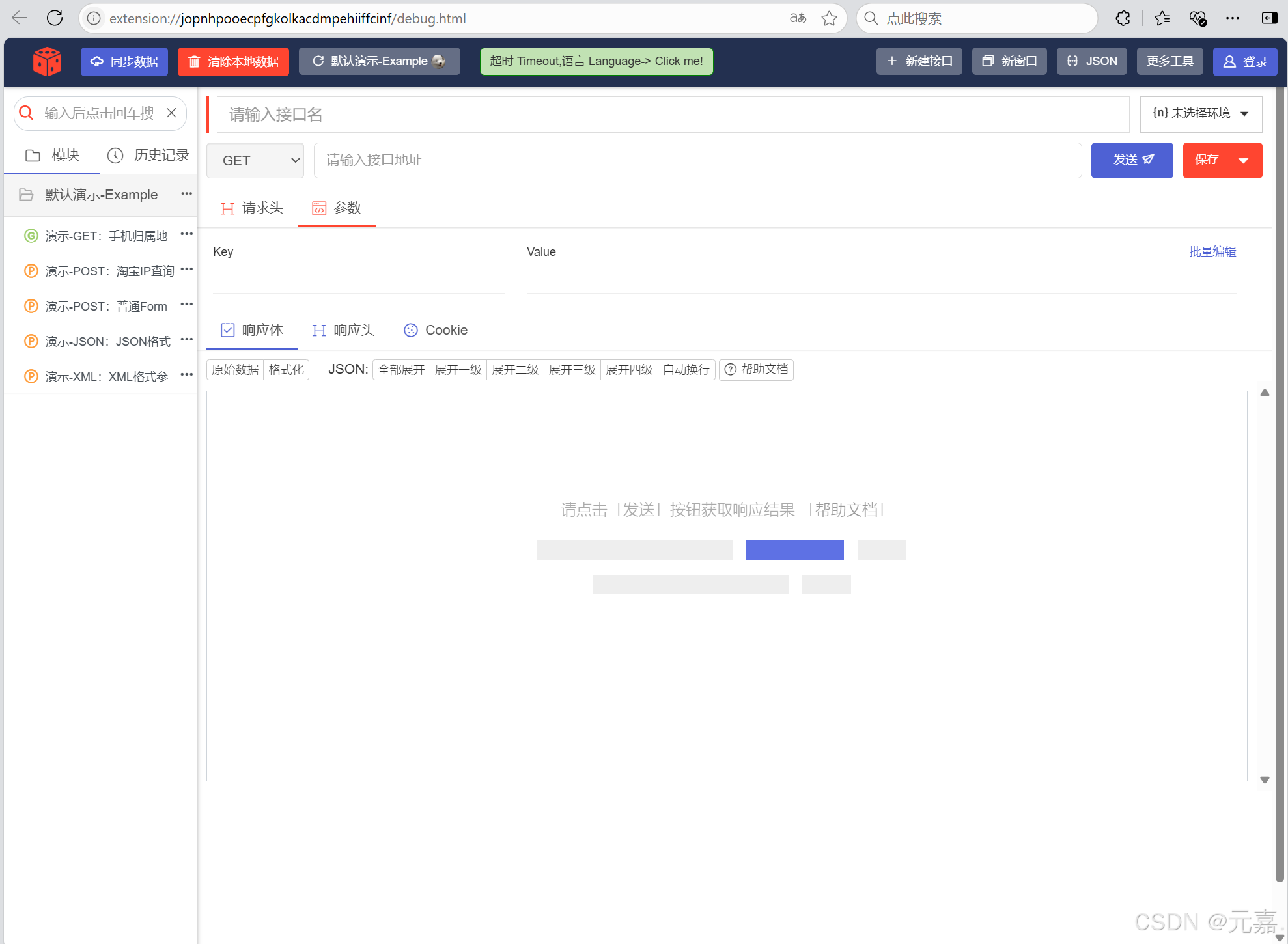Open more menu for 默认演示-Example folder
The height and width of the screenshot is (944, 1288).
187,193
